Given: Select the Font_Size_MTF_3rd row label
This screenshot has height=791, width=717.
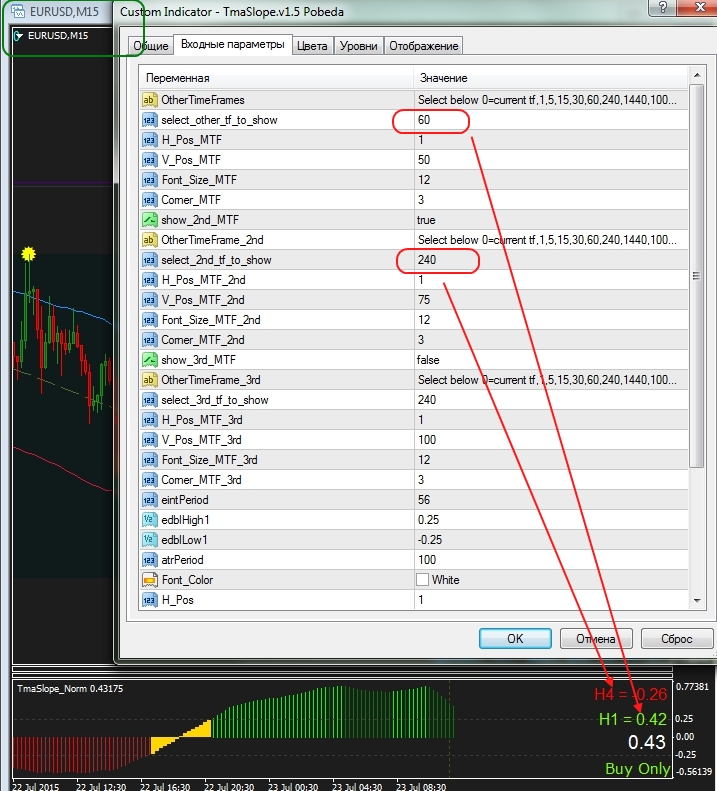Looking at the screenshot, I should point(209,460).
